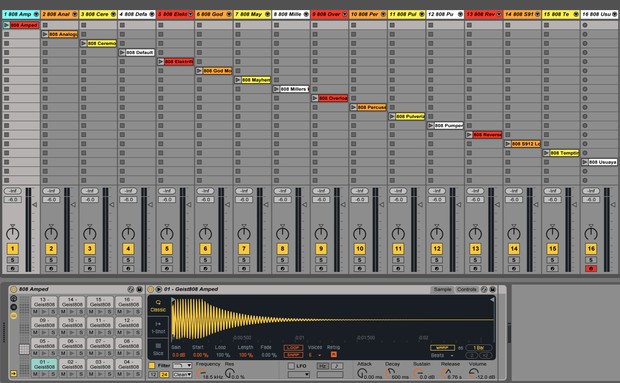Launch the 808 Ceremo clip
620x383 pixels.
[x=84, y=43]
